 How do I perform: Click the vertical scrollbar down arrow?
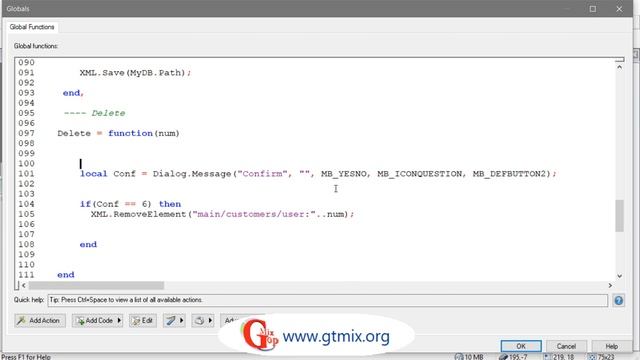click(619, 276)
